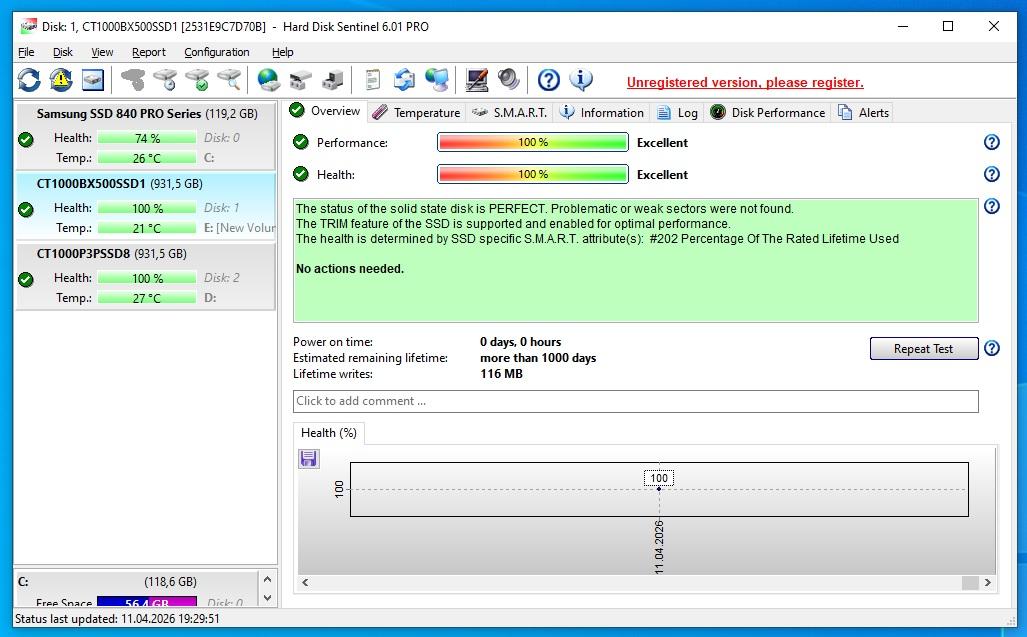
Task: Click the Repeat Test button
Action: [923, 349]
